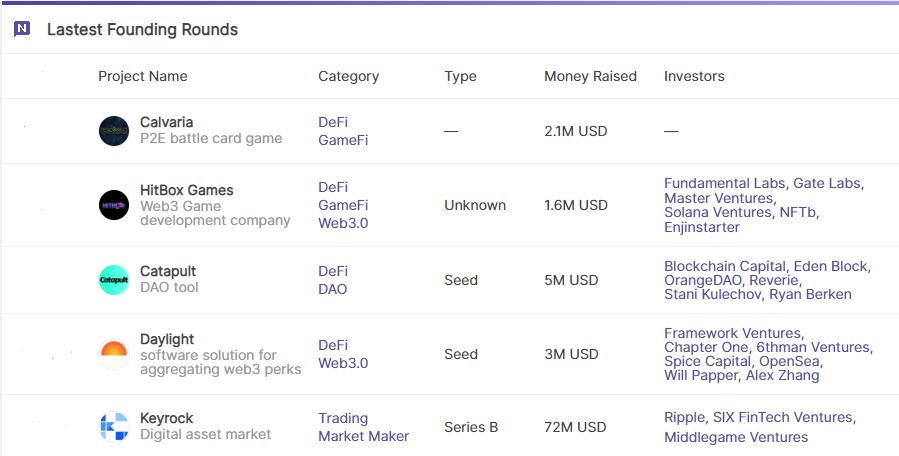Open NFTb investor link

[x=797, y=212]
